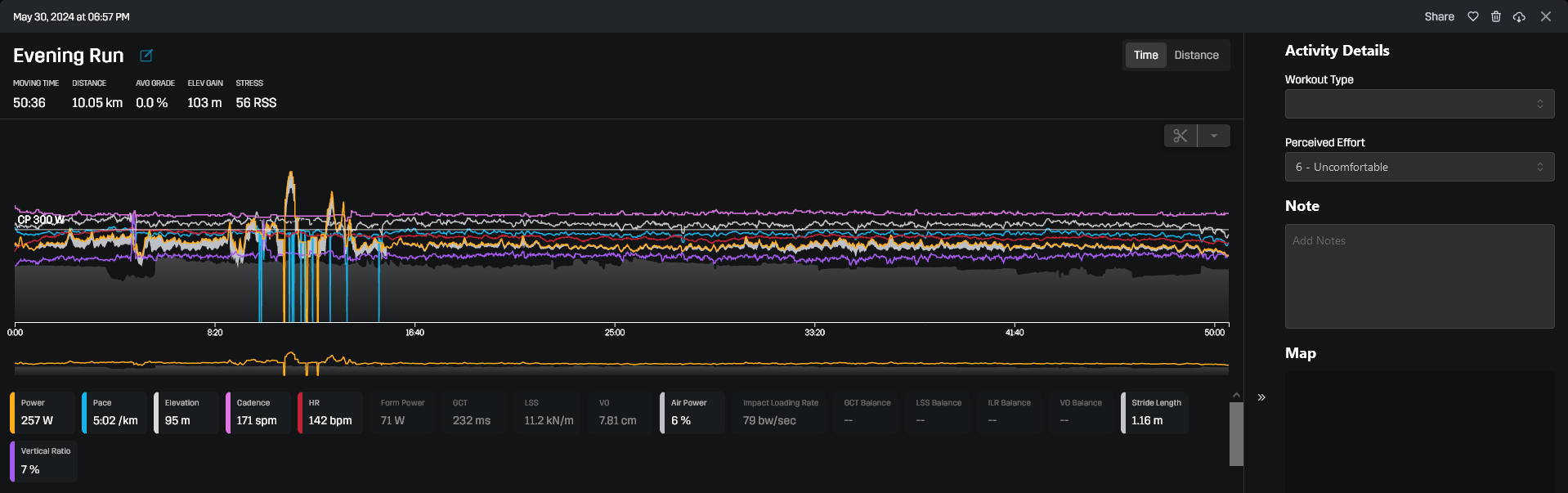Screen dimensions: 1568x493
Task: Expand the arrow beside the scissors tool
Action: click(1214, 136)
